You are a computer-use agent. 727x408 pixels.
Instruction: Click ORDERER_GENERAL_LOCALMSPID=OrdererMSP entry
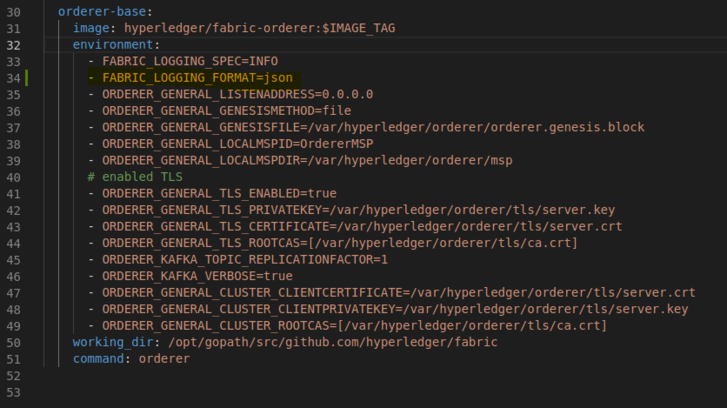pyautogui.click(x=237, y=144)
